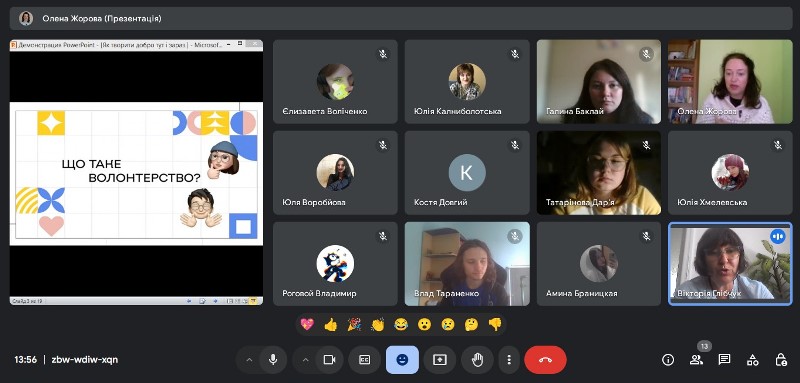Raise your hand in the meeting
Screen dimensions: 800x383
pyautogui.click(x=477, y=360)
